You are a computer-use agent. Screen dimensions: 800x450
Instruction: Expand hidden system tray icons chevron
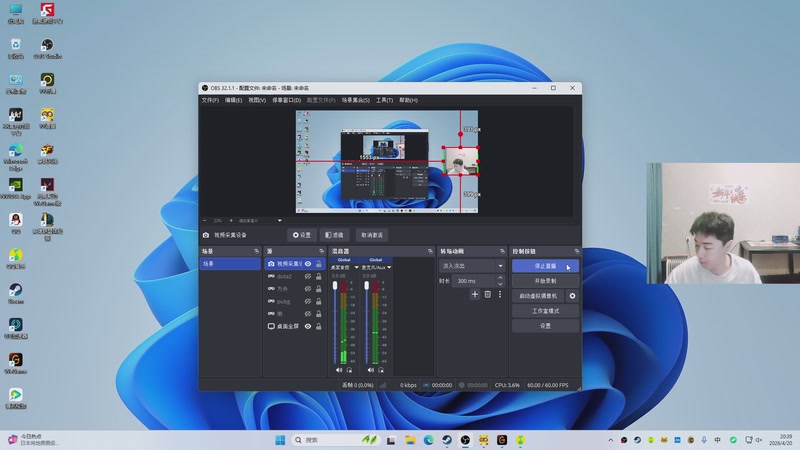pyautogui.click(x=610, y=440)
